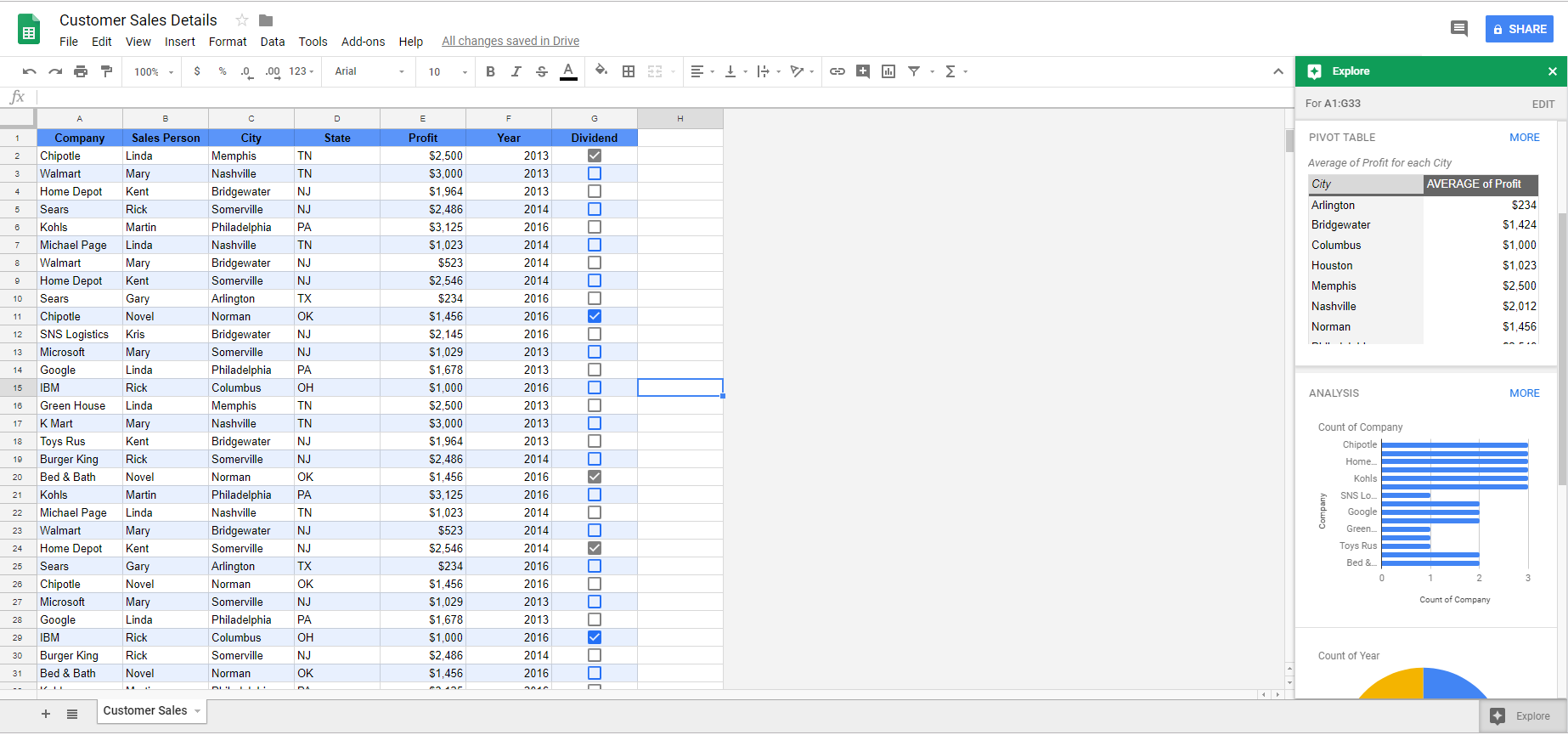Open the text rotation dropdown
The image size is (1568, 735).
pyautogui.click(x=802, y=71)
